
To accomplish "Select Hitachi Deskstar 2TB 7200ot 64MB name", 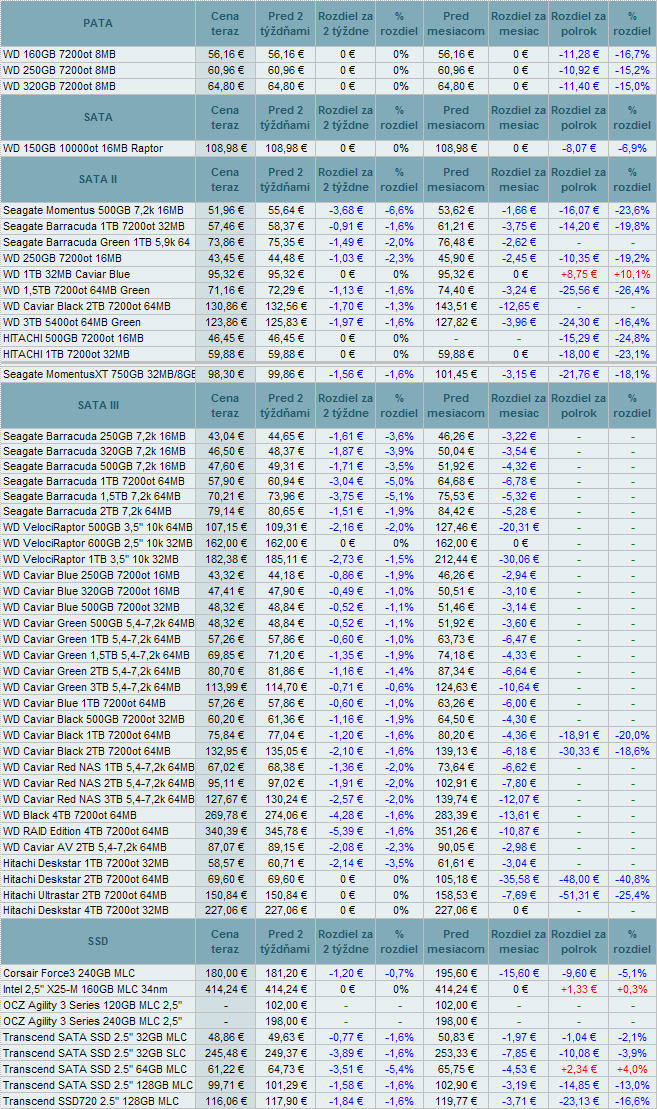I will [x=86, y=880].
